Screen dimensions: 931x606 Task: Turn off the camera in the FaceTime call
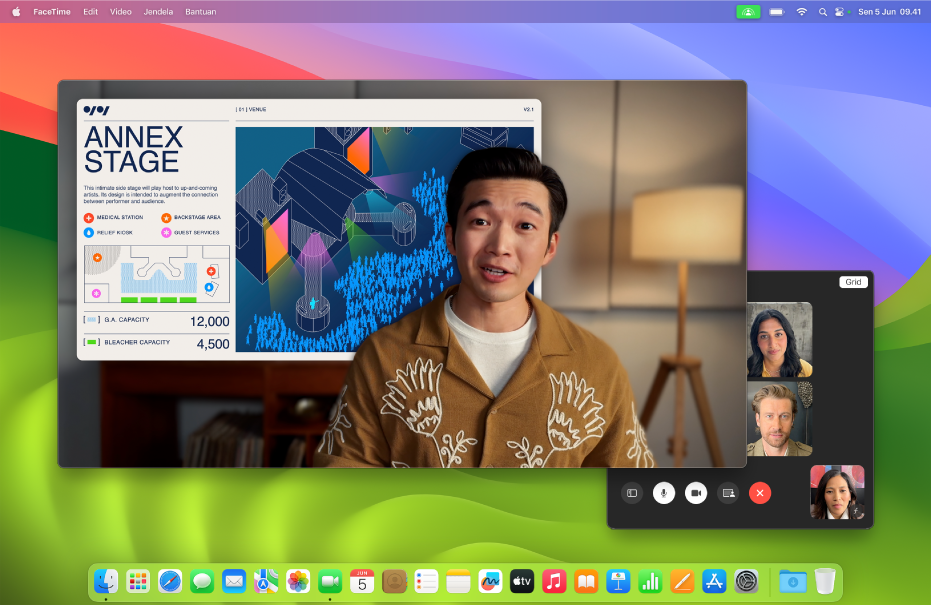[x=695, y=492]
